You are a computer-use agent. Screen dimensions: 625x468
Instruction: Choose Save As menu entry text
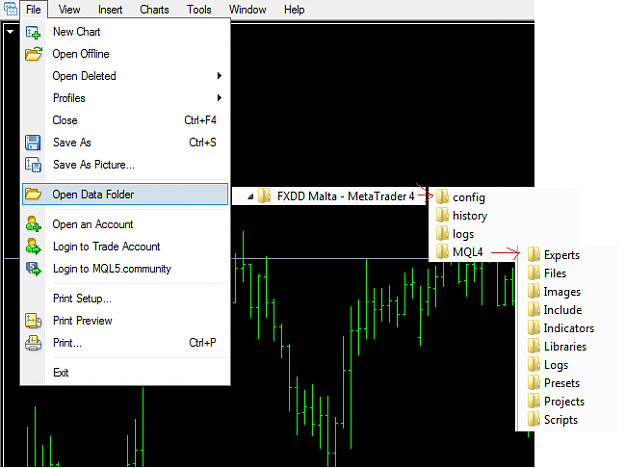click(72, 142)
